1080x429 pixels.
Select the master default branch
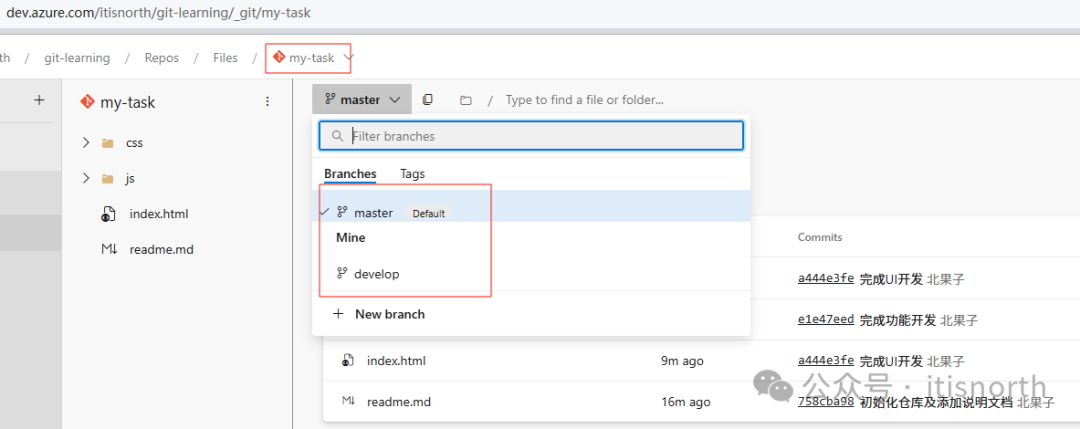tap(373, 213)
